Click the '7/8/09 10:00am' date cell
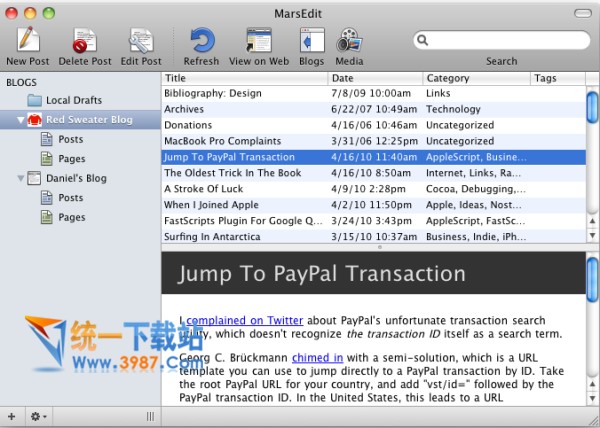600x428 pixels. [371, 93]
